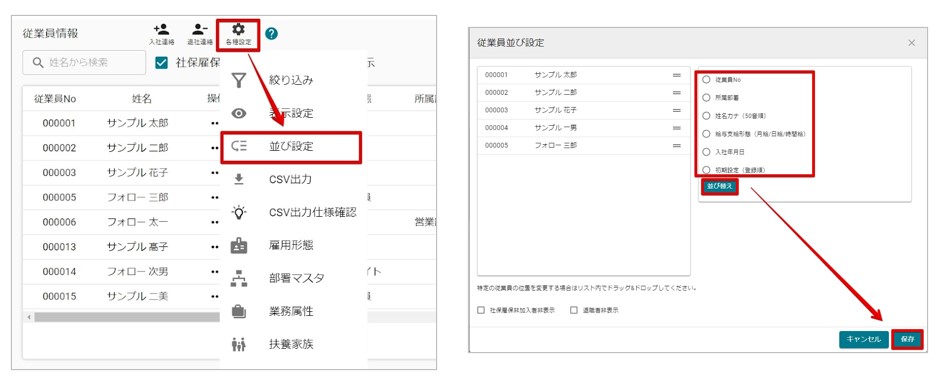Click the 姓名から検索 search field
The image size is (940, 377).
(84, 62)
